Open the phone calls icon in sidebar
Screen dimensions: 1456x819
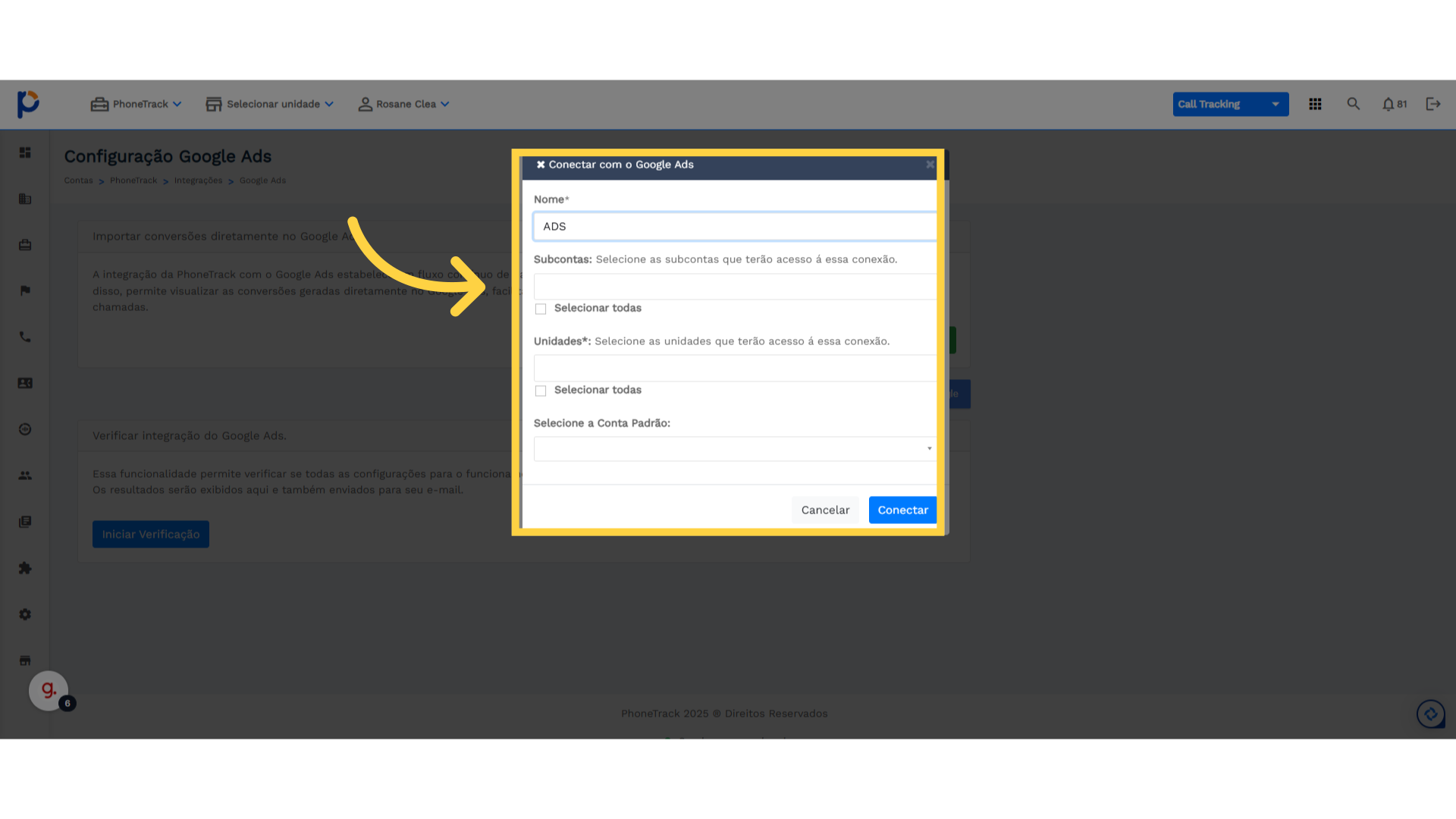(x=25, y=337)
